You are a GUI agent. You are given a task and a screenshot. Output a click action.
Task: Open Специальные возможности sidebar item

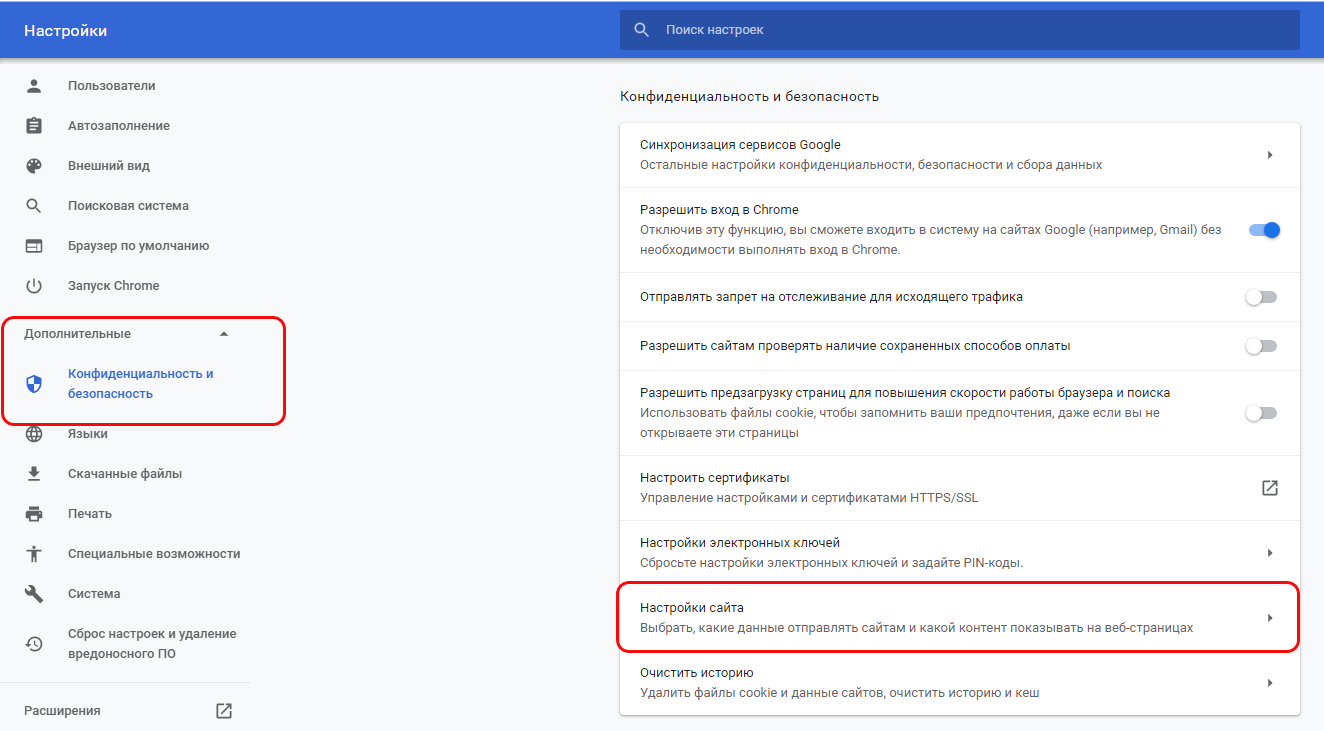coord(154,554)
